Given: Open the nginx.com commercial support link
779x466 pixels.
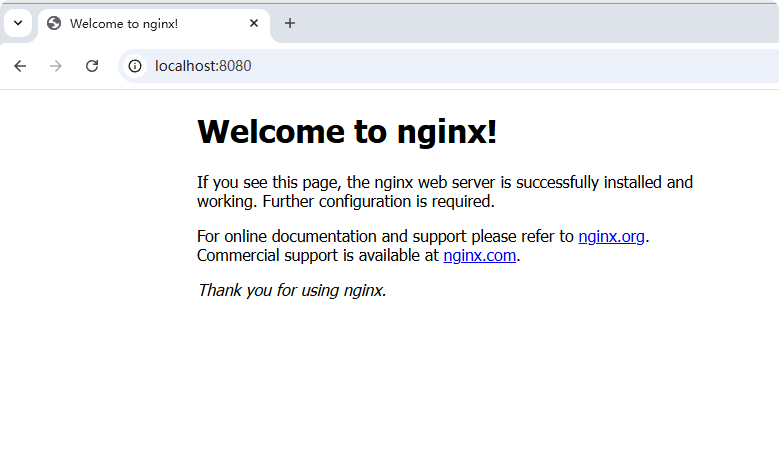Looking at the screenshot, I should (x=479, y=255).
